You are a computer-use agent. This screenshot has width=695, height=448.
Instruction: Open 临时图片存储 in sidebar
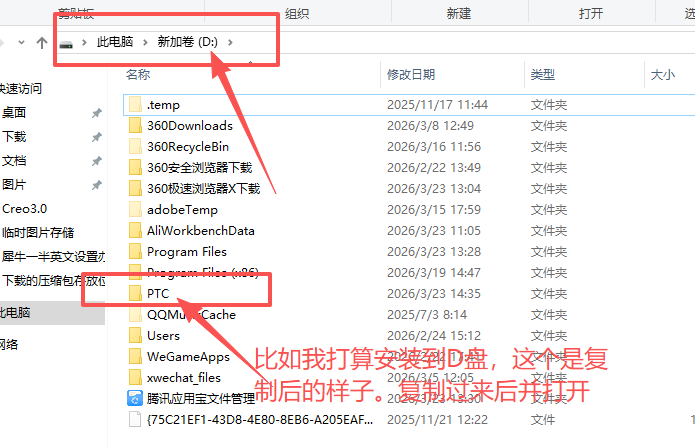(38, 233)
